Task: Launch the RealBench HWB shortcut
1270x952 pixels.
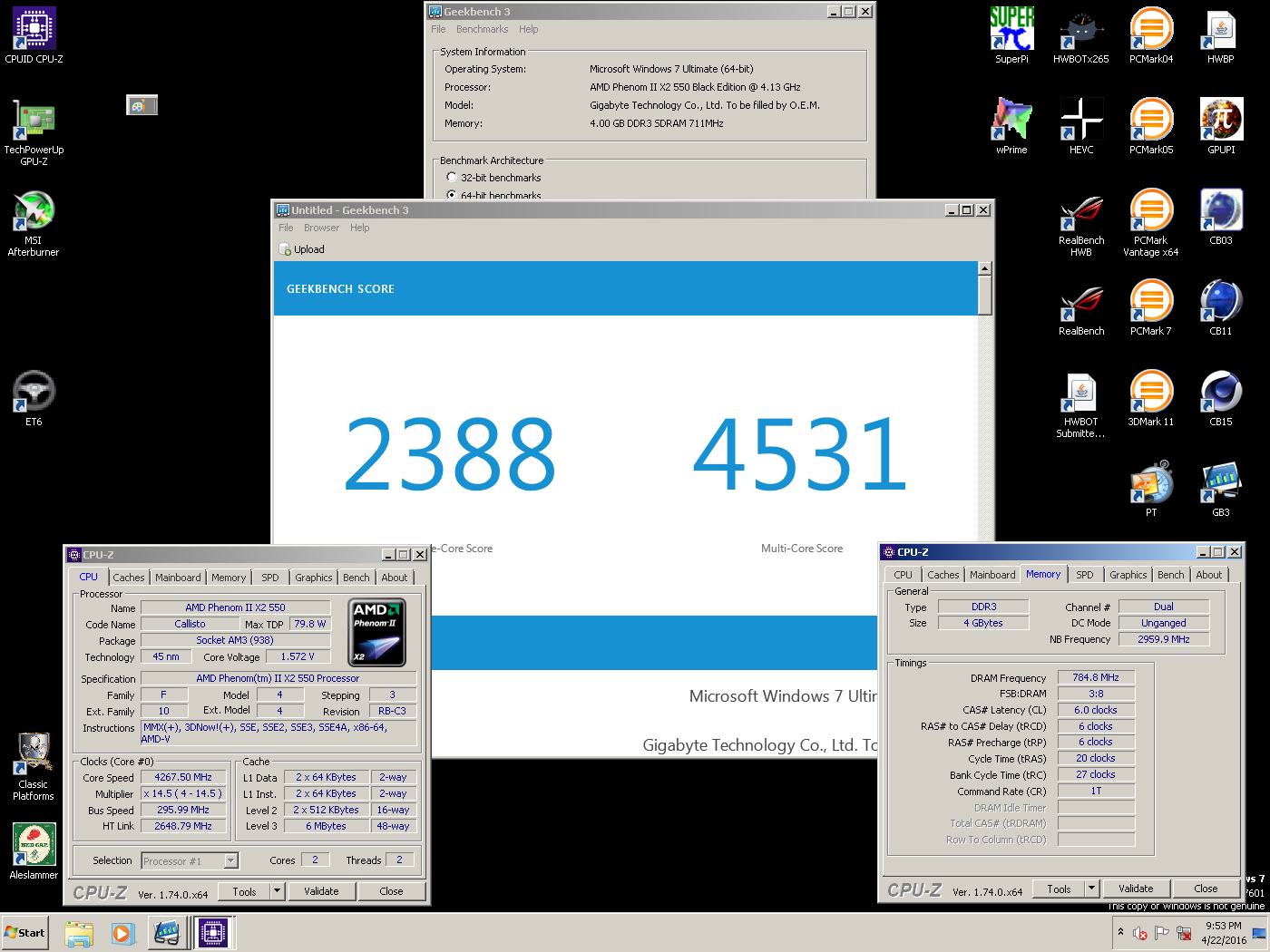Action: coord(1081,223)
